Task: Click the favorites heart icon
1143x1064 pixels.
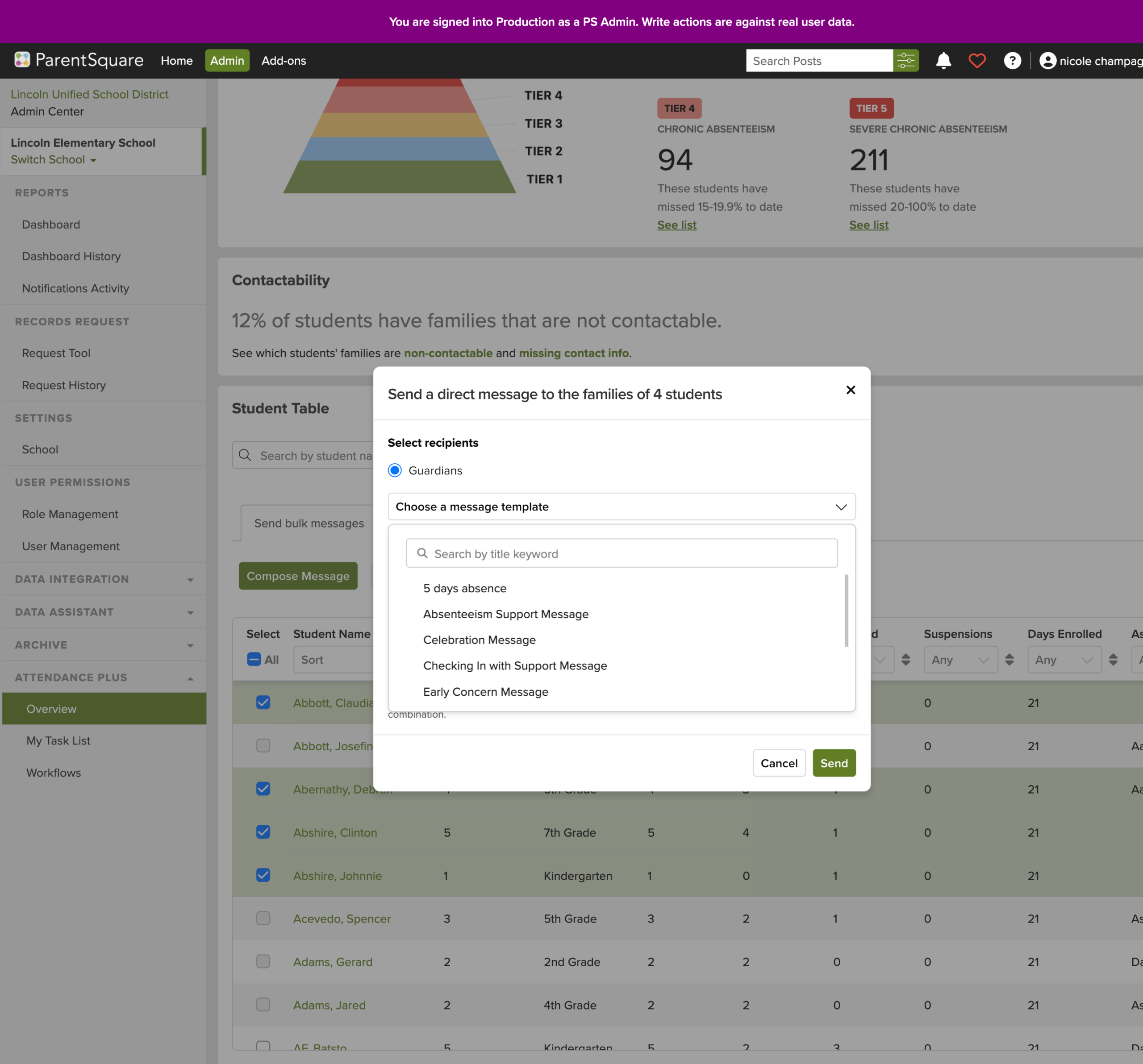Action: click(977, 60)
